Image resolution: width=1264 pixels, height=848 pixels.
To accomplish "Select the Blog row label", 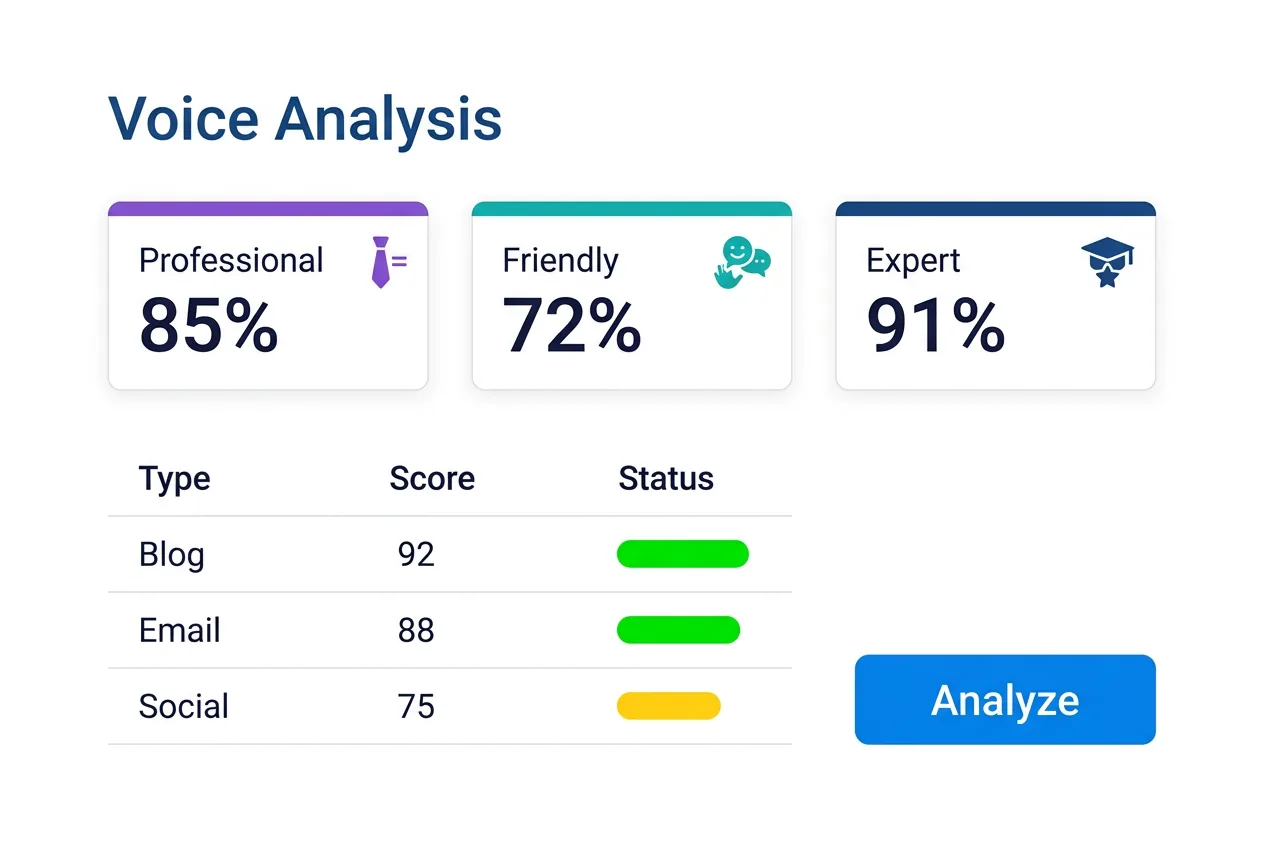I will [x=172, y=554].
